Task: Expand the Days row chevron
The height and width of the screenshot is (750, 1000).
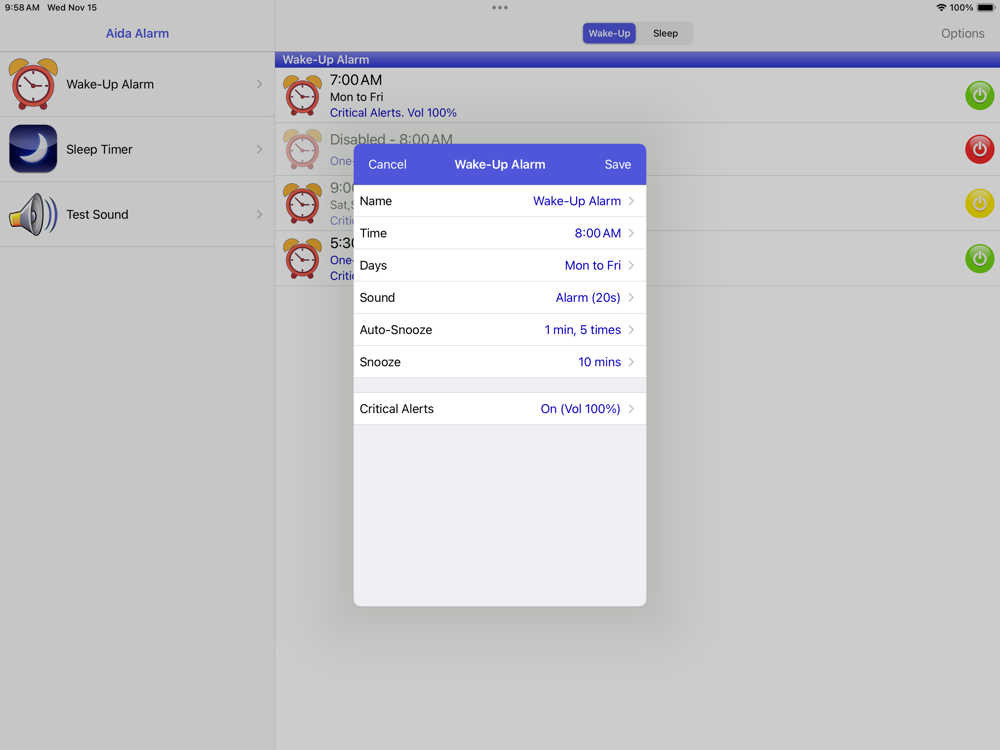Action: 631,265
